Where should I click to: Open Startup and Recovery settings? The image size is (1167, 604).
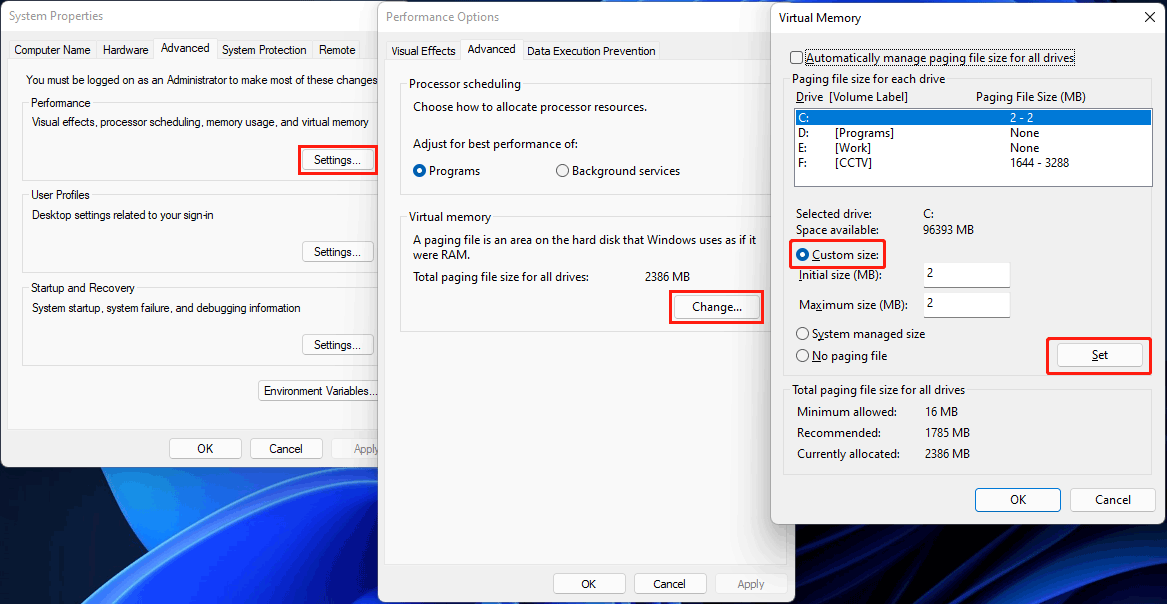337,344
